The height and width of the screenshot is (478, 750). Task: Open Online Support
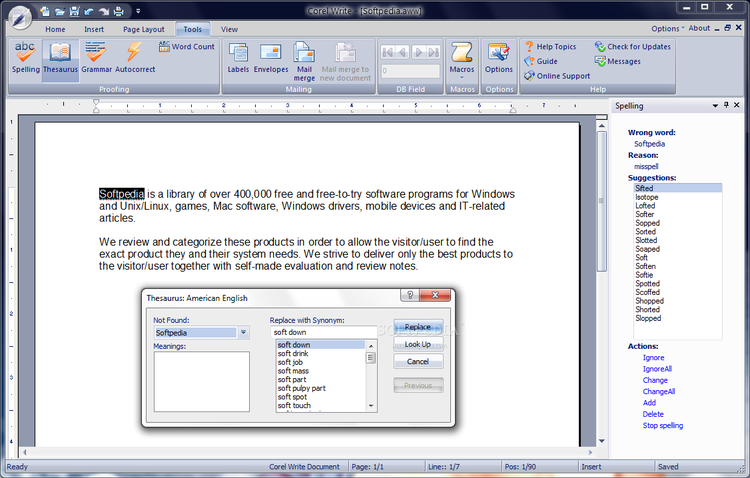tap(557, 76)
